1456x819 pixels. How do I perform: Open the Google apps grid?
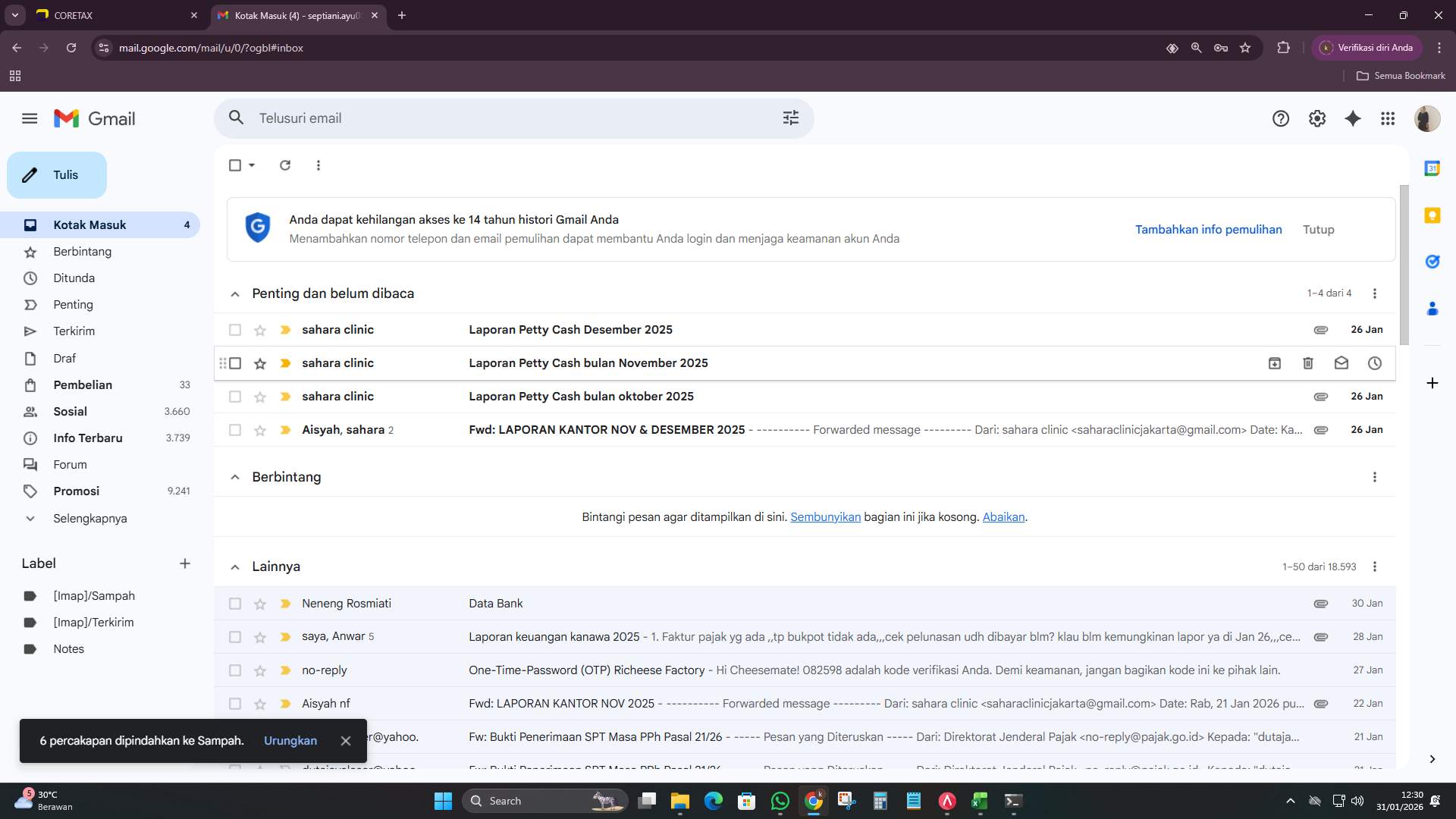1388,118
